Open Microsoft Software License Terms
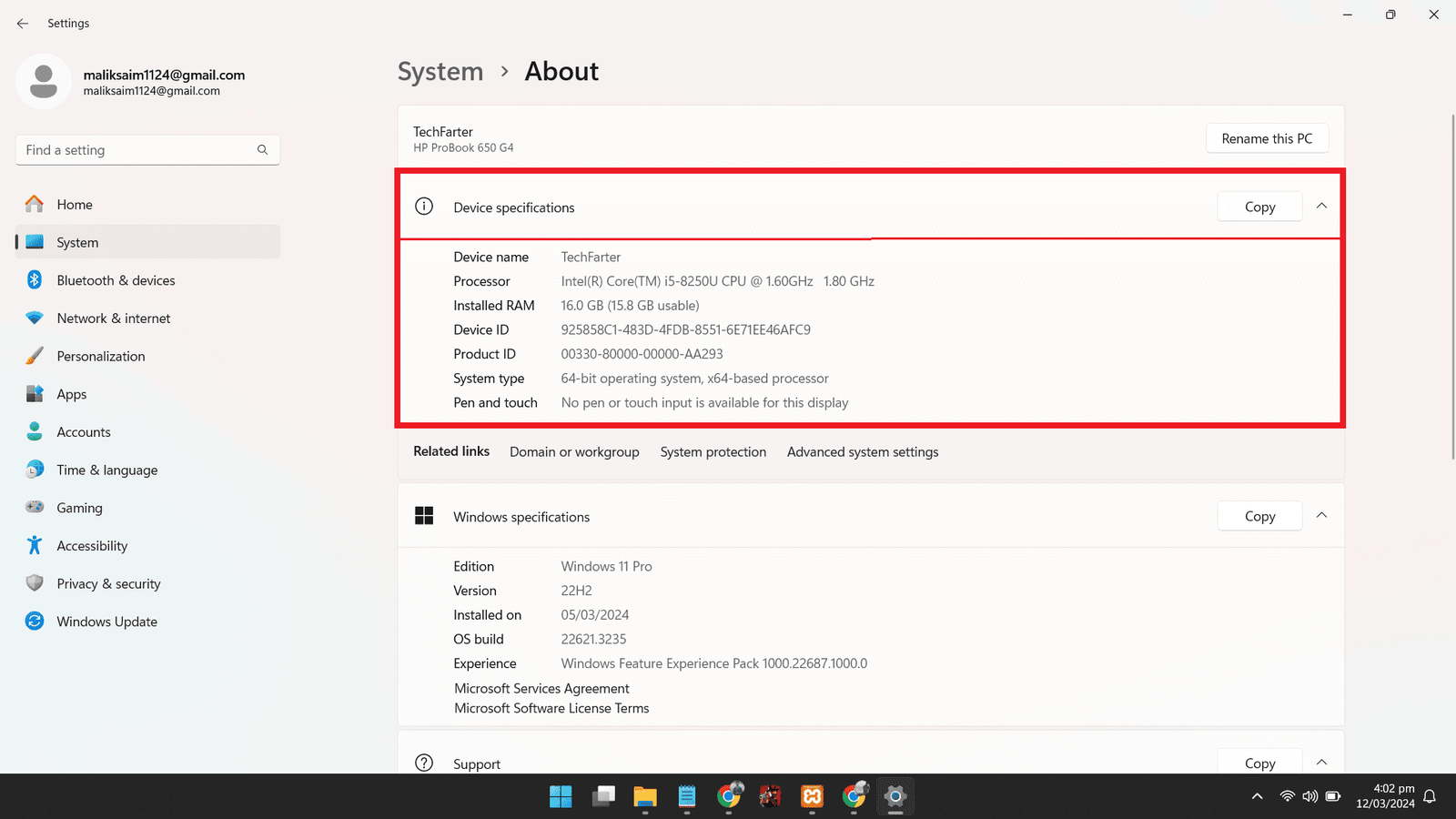Viewport: 1456px width, 819px height. click(x=551, y=709)
